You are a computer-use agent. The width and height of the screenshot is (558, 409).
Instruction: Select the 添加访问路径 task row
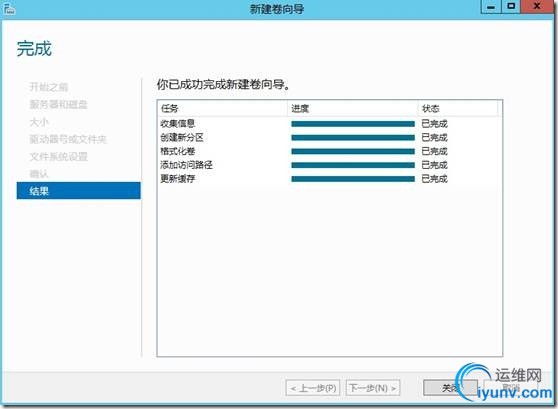(330, 165)
